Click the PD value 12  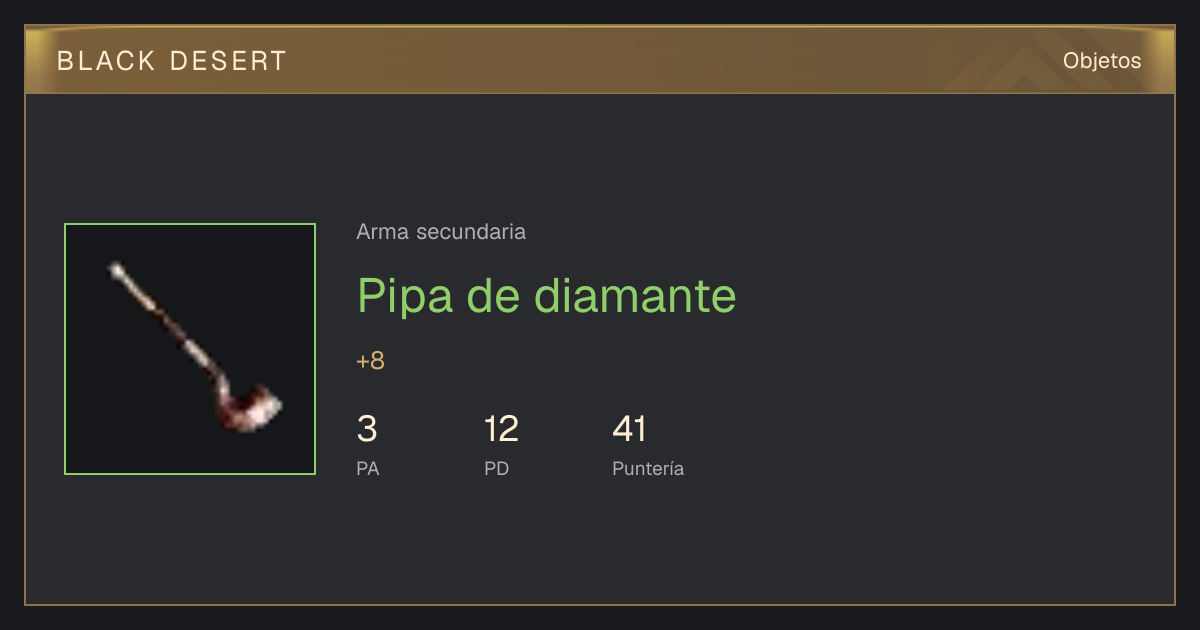[x=501, y=429]
